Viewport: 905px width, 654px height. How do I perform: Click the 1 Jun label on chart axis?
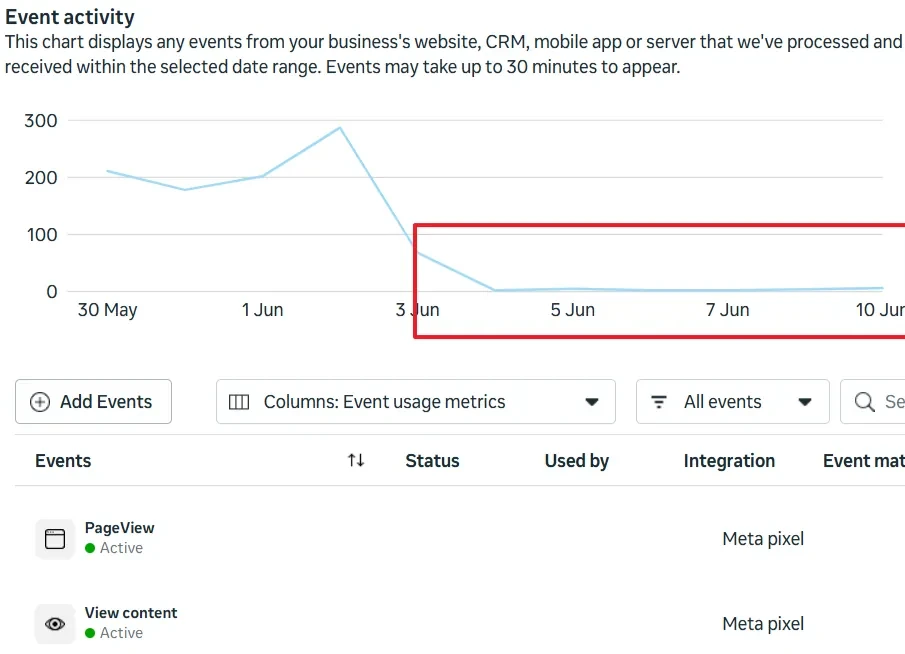263,310
